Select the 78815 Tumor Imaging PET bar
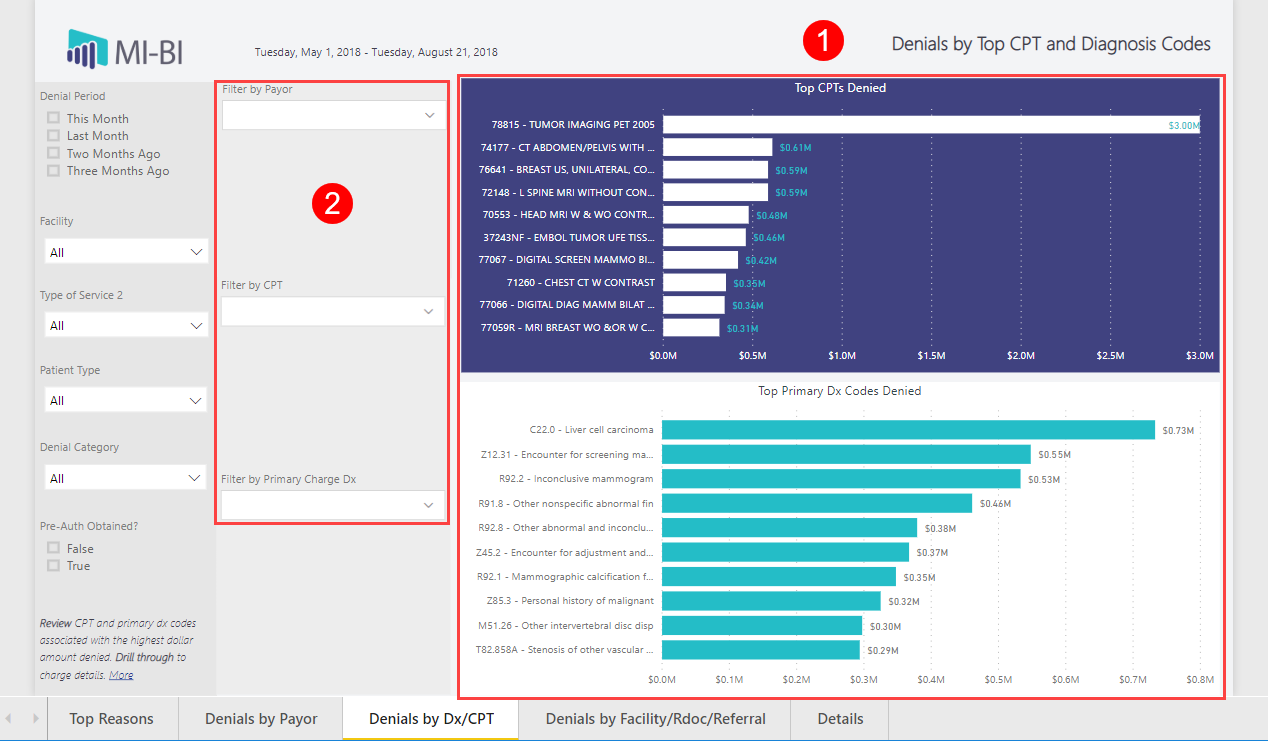Screen dimensions: 1268x741 (x=930, y=125)
